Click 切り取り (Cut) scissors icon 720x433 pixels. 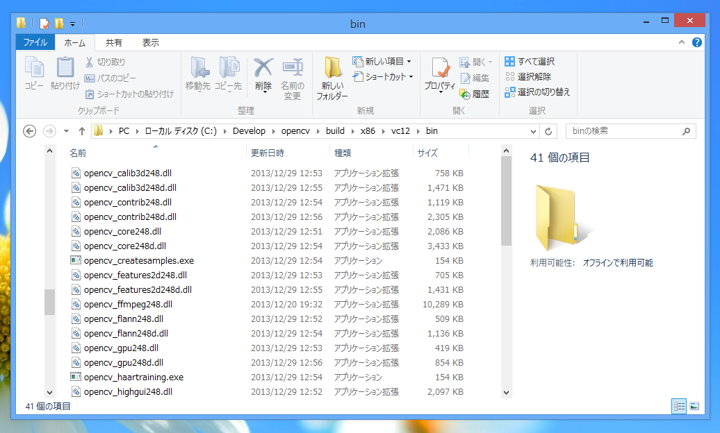89,62
